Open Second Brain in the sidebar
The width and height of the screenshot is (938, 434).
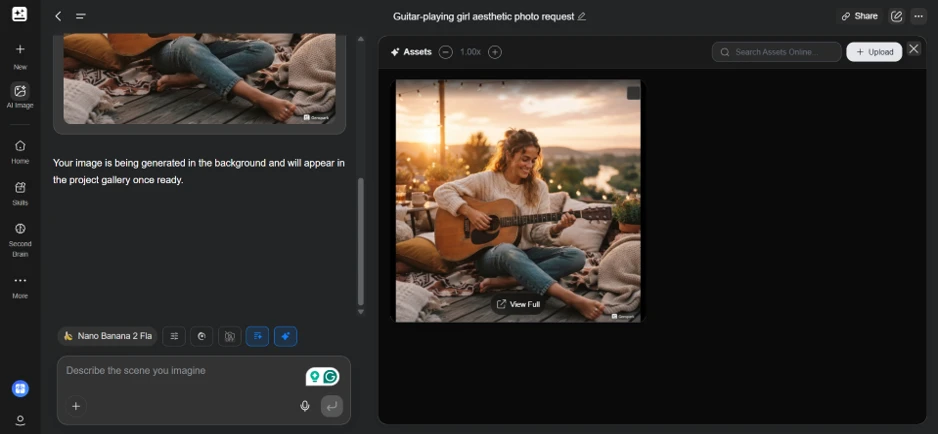point(20,239)
